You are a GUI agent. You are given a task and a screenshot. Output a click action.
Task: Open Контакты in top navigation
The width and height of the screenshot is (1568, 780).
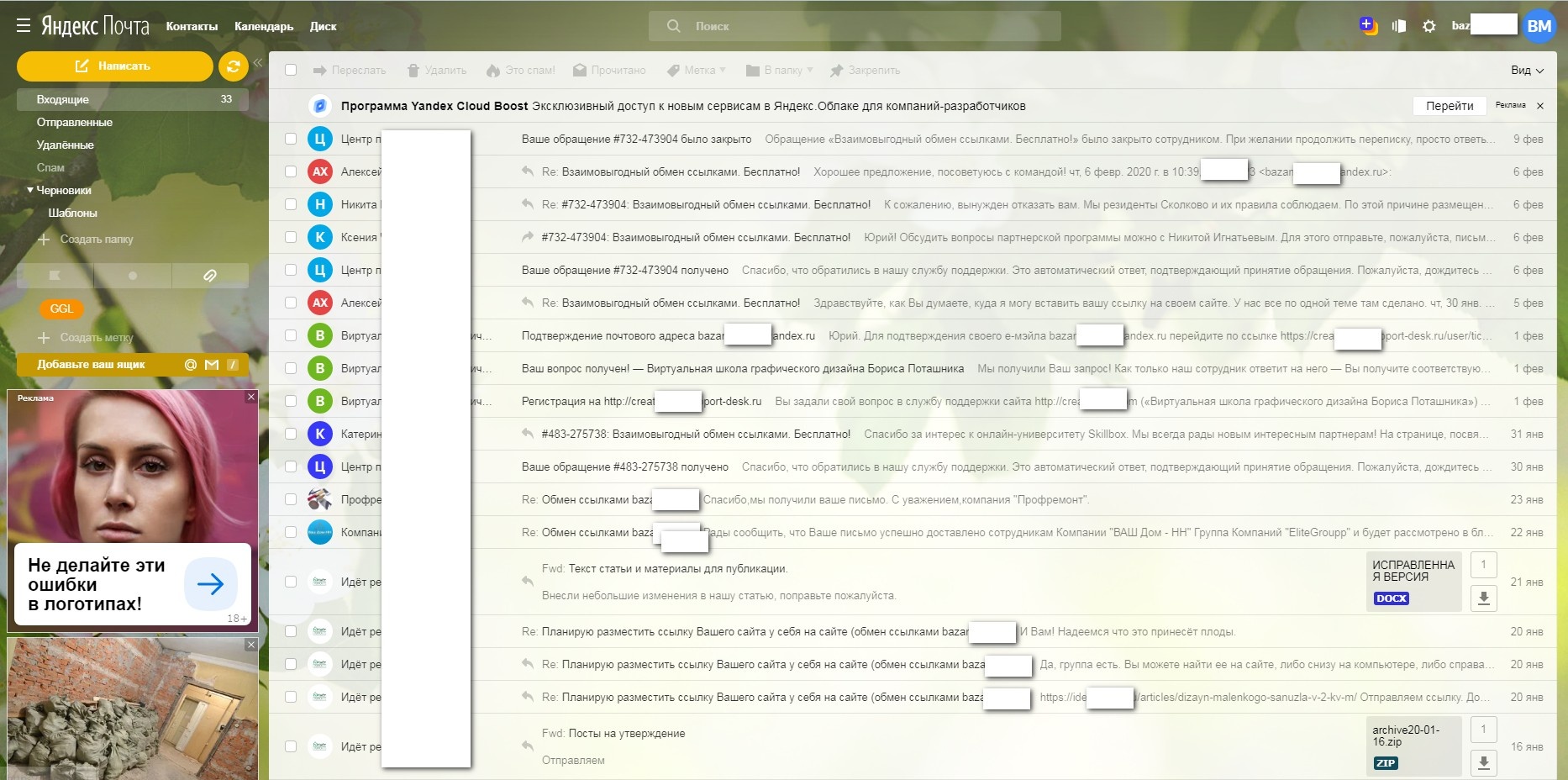tap(192, 26)
